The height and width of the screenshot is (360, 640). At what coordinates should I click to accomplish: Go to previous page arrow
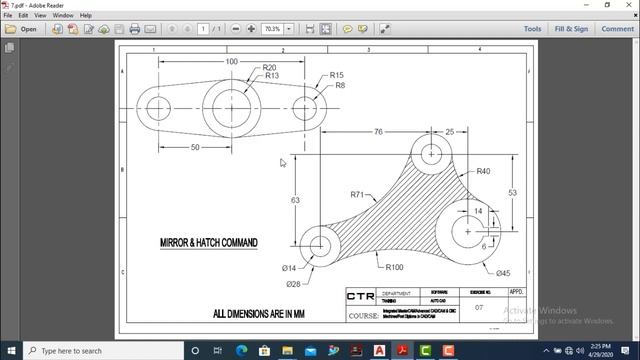coord(172,29)
